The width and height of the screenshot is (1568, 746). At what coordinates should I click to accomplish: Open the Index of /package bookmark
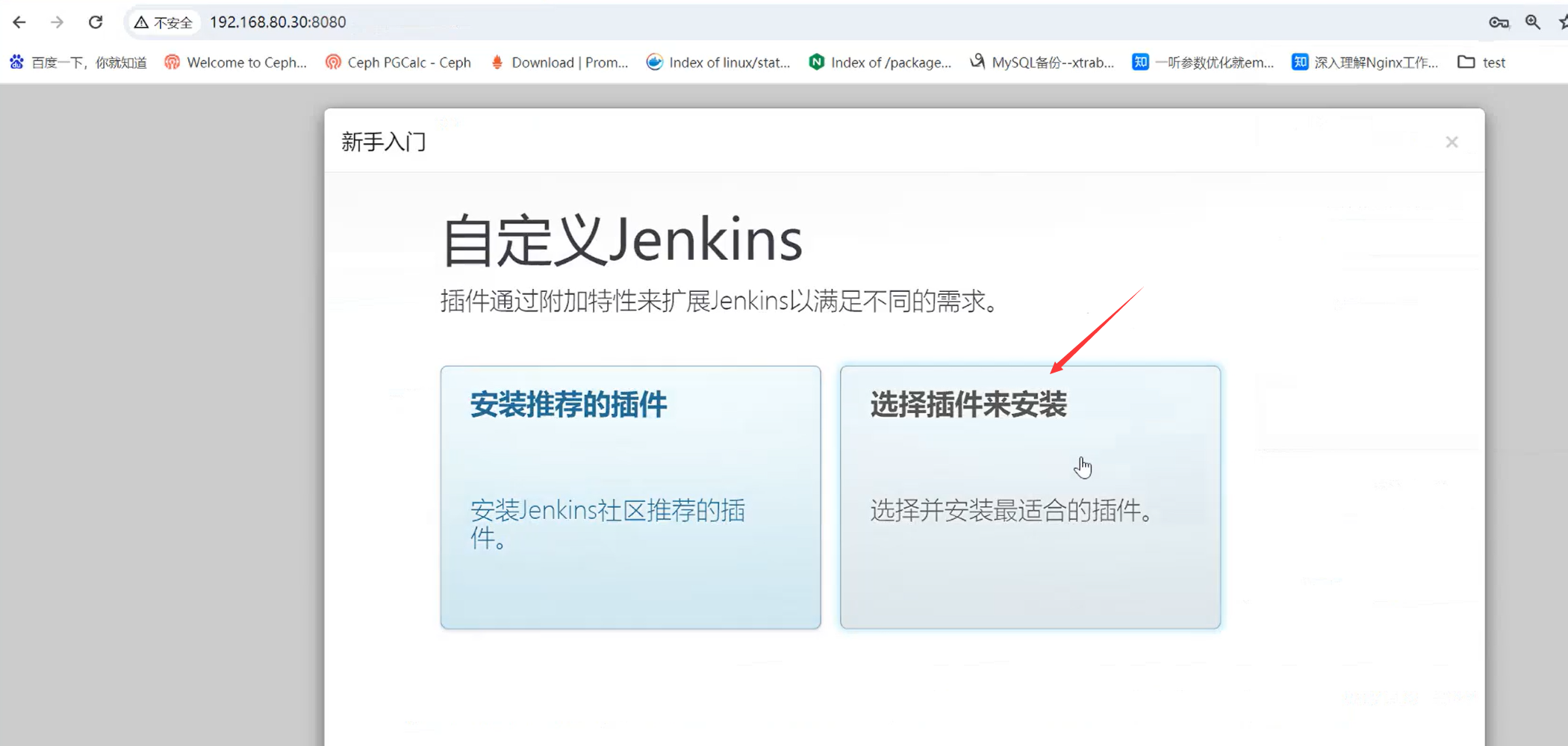click(880, 63)
